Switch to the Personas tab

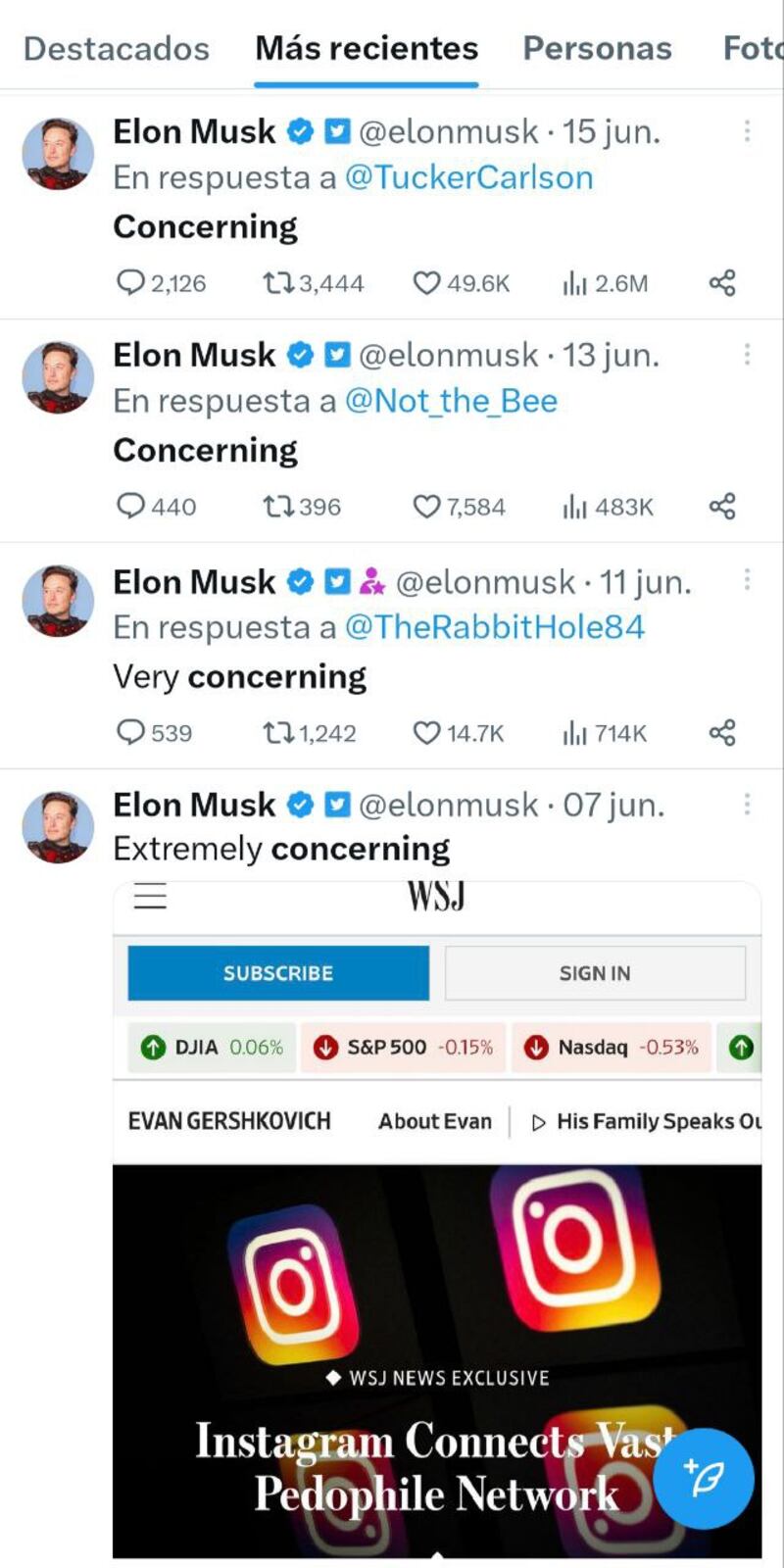point(596,48)
